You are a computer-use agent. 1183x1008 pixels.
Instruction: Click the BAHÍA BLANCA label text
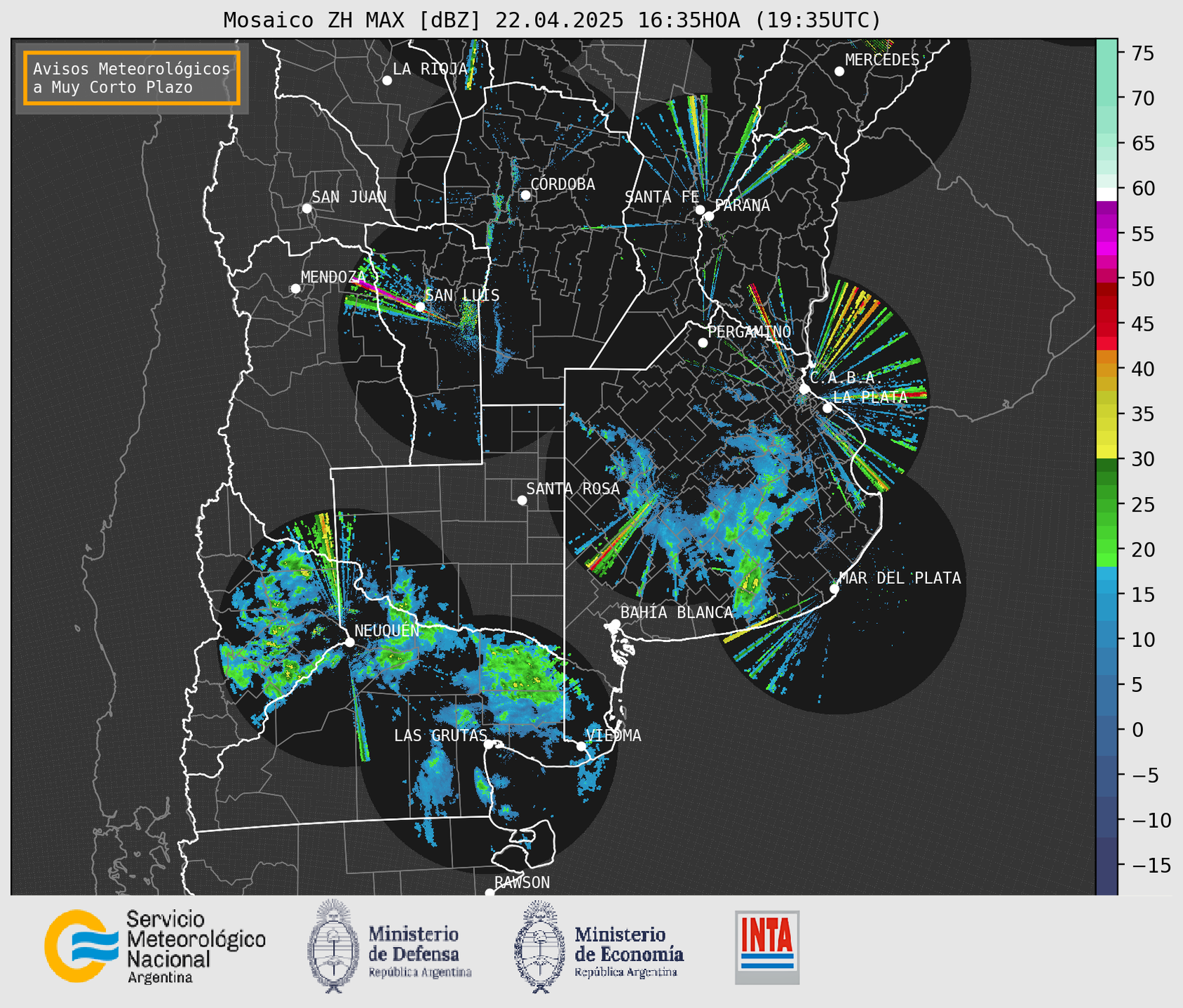(677, 613)
